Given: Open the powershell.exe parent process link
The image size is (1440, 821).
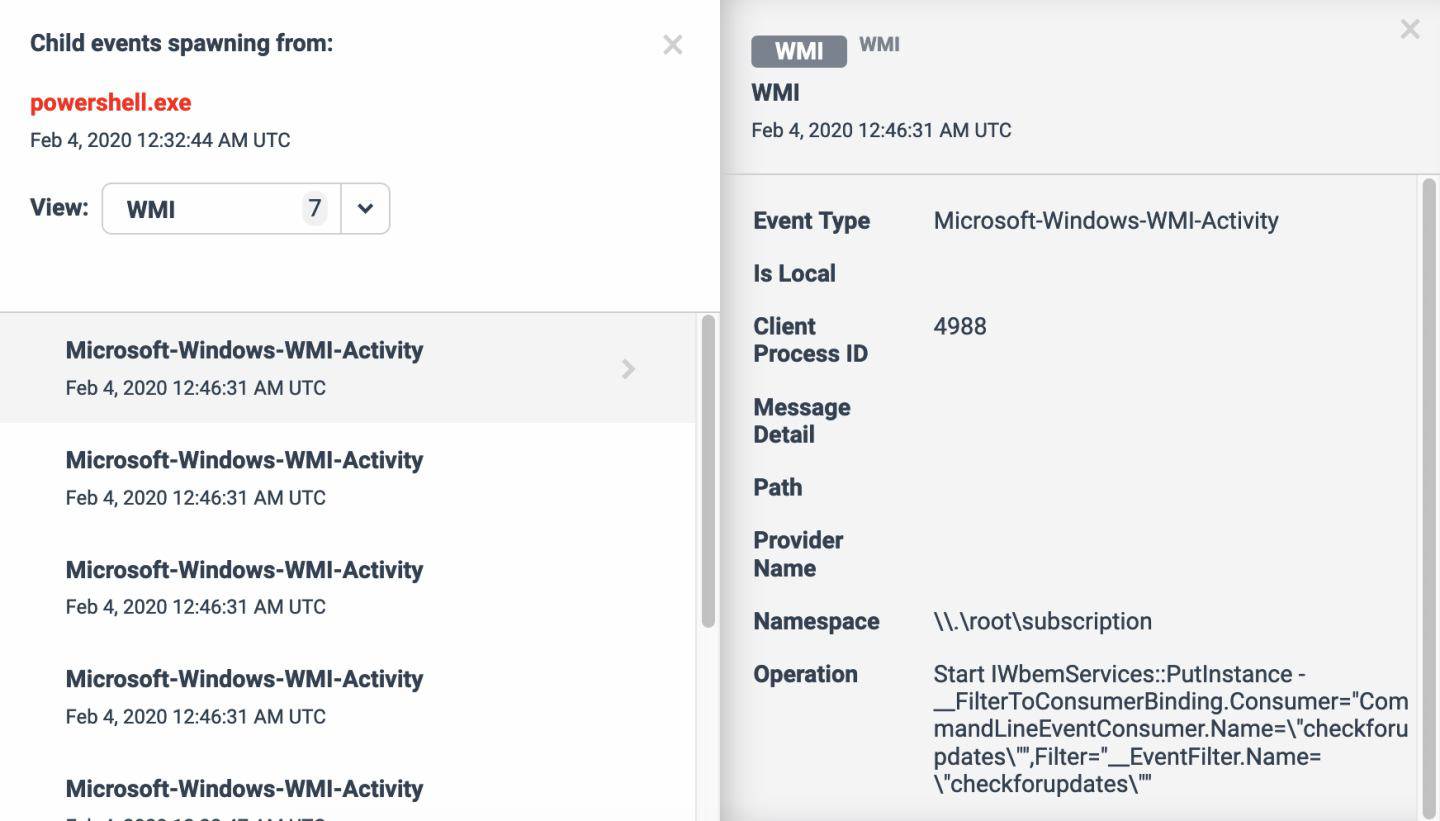Looking at the screenshot, I should point(110,103).
